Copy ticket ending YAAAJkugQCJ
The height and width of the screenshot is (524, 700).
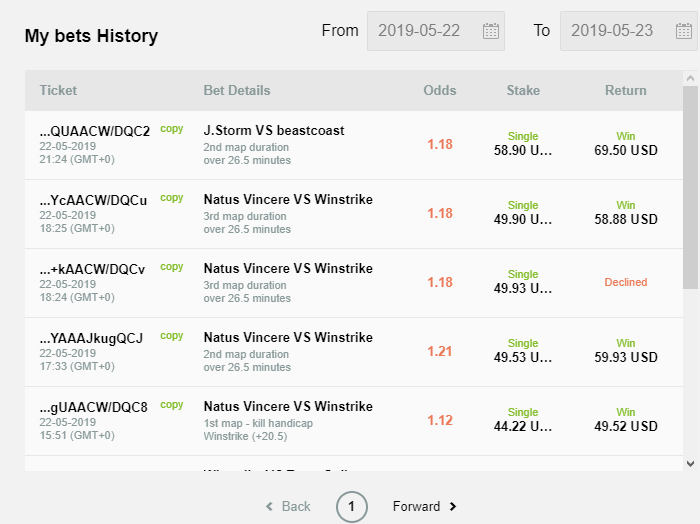(172, 336)
